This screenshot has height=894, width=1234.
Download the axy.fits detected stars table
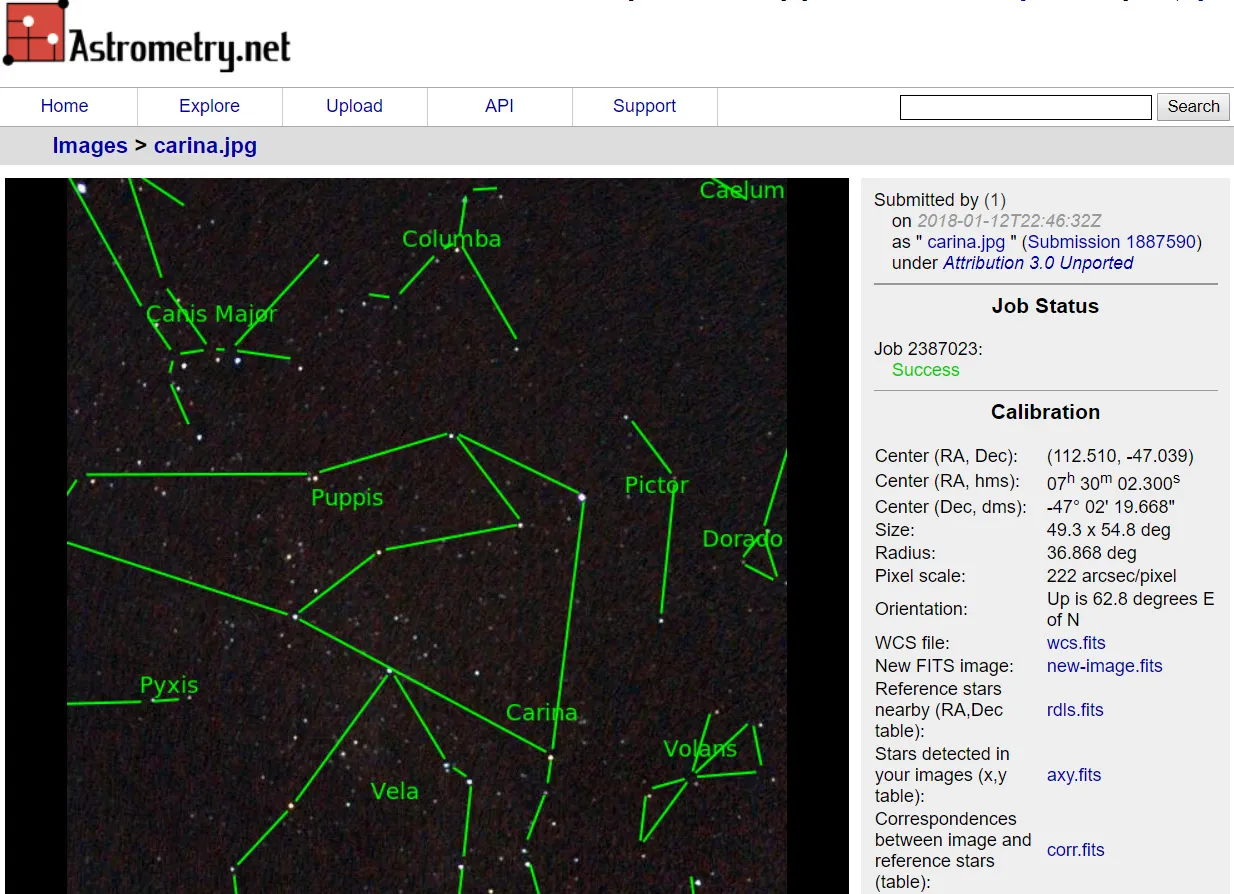coord(1074,775)
